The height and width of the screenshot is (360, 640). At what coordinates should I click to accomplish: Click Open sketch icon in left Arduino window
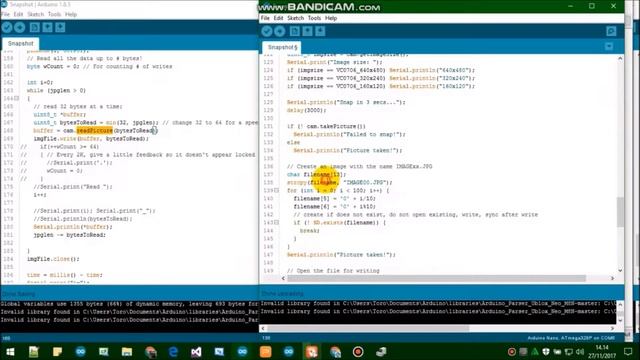point(47,27)
